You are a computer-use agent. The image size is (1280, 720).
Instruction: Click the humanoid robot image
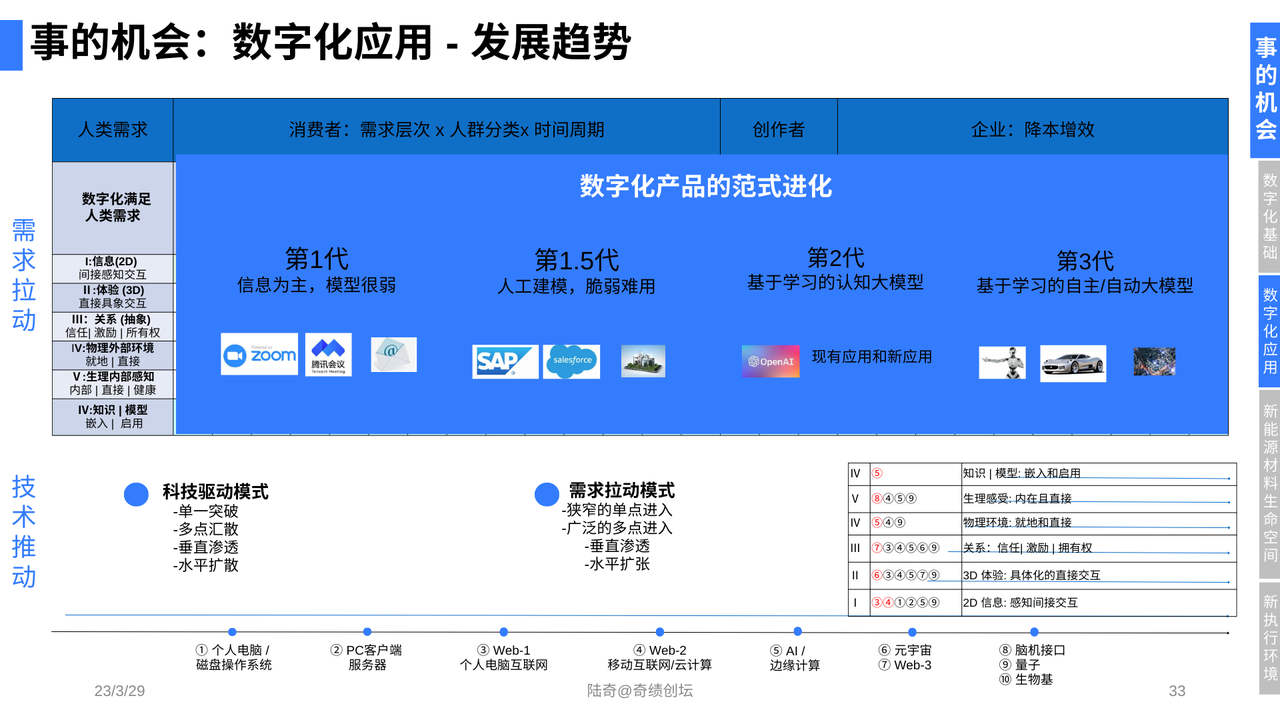(x=1002, y=363)
